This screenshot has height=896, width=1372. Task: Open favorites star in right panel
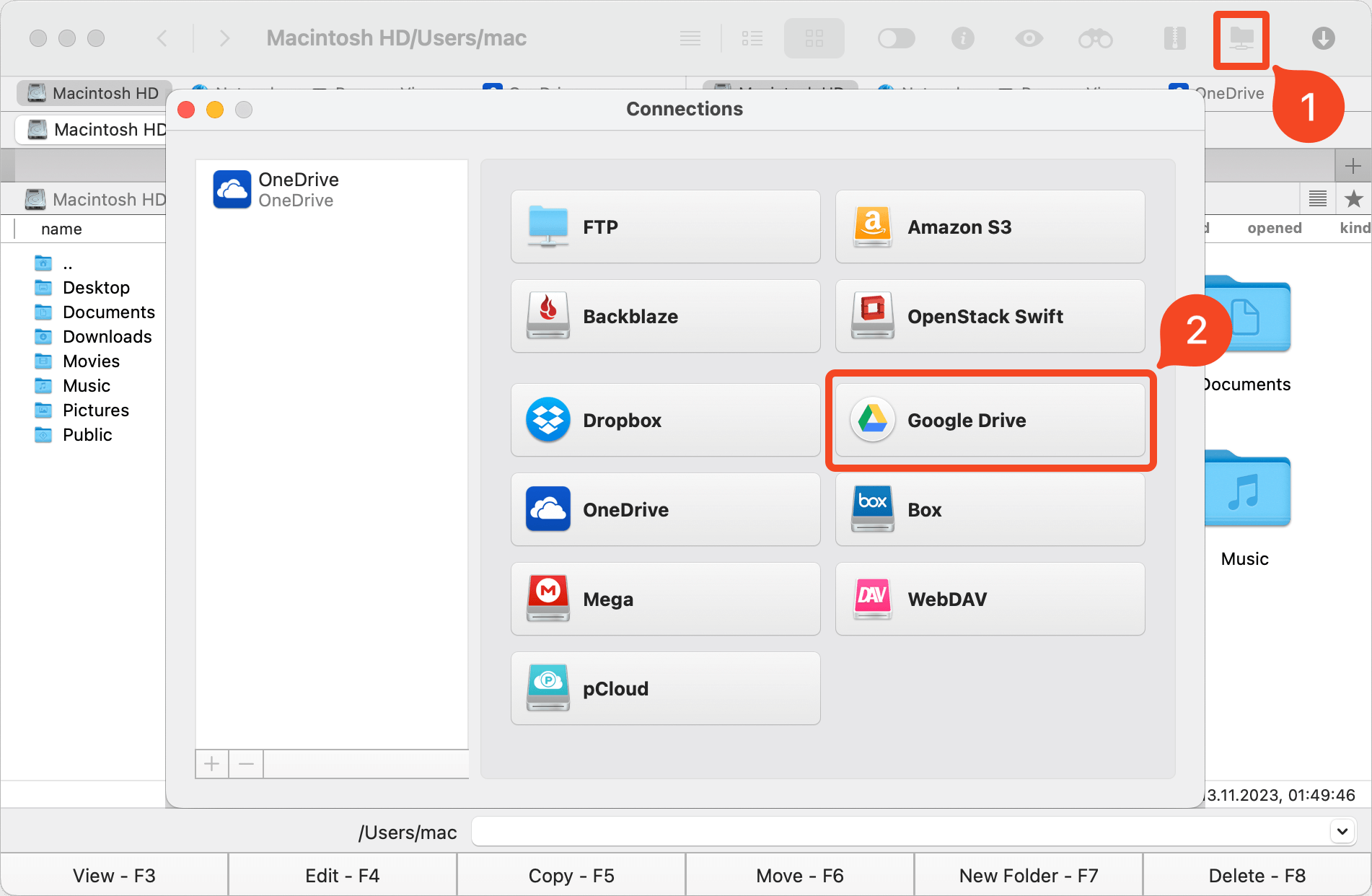tap(1354, 198)
